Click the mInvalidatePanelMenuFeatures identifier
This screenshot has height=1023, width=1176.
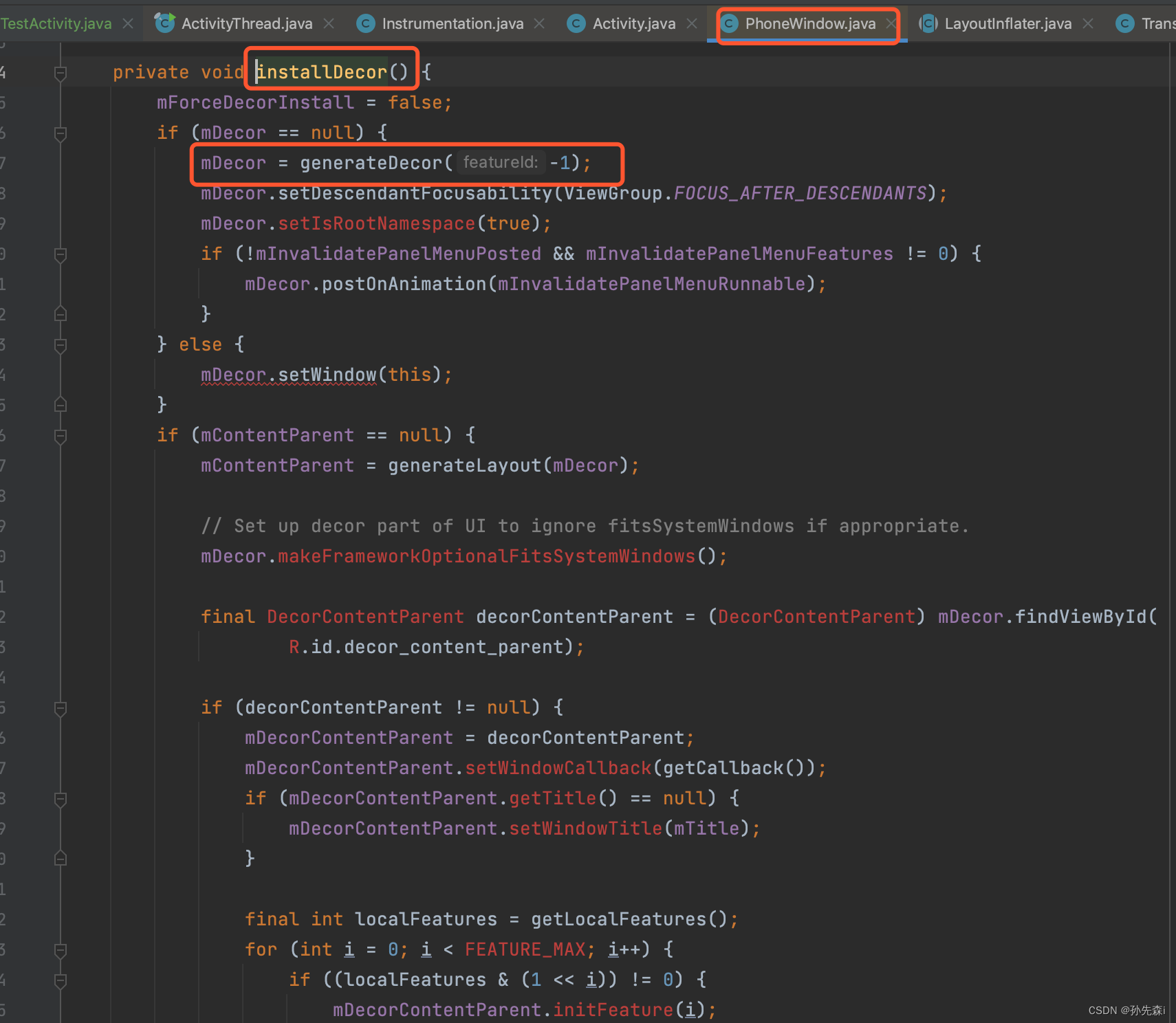click(740, 254)
